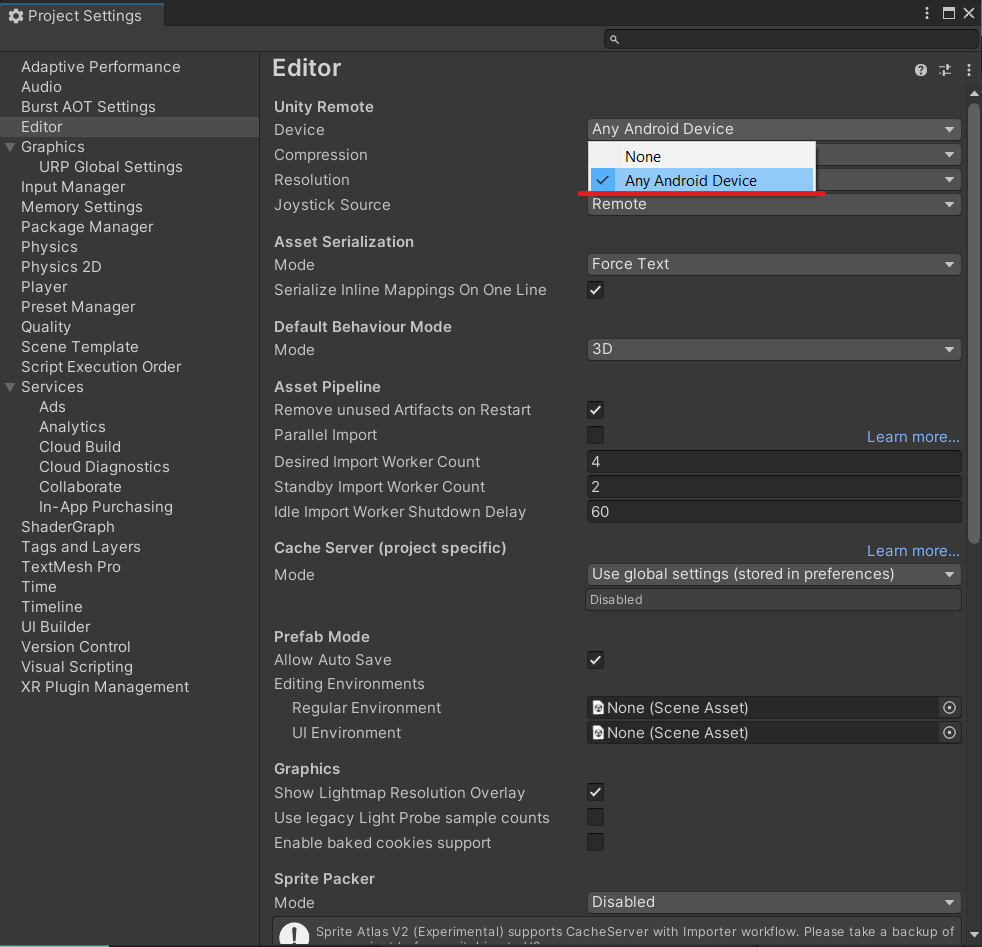Open the Package Manager settings
Viewport: 982px width, 947px height.
click(87, 227)
